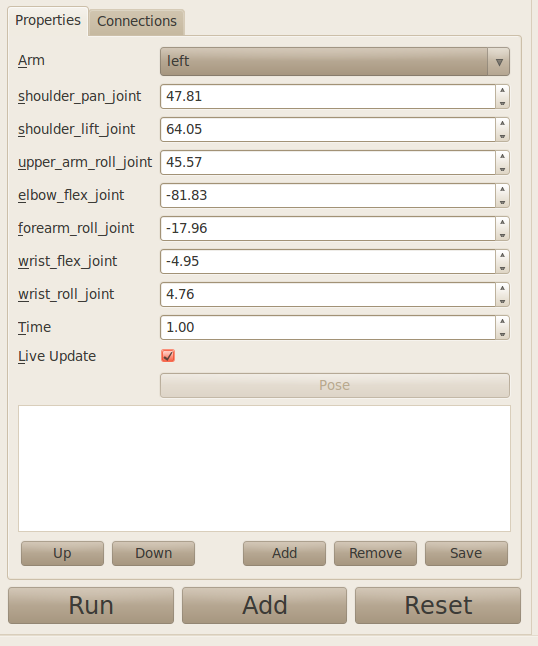The height and width of the screenshot is (646, 538).
Task: Increment upper_arm_roll_joint spinner up arrow
Action: (502, 157)
